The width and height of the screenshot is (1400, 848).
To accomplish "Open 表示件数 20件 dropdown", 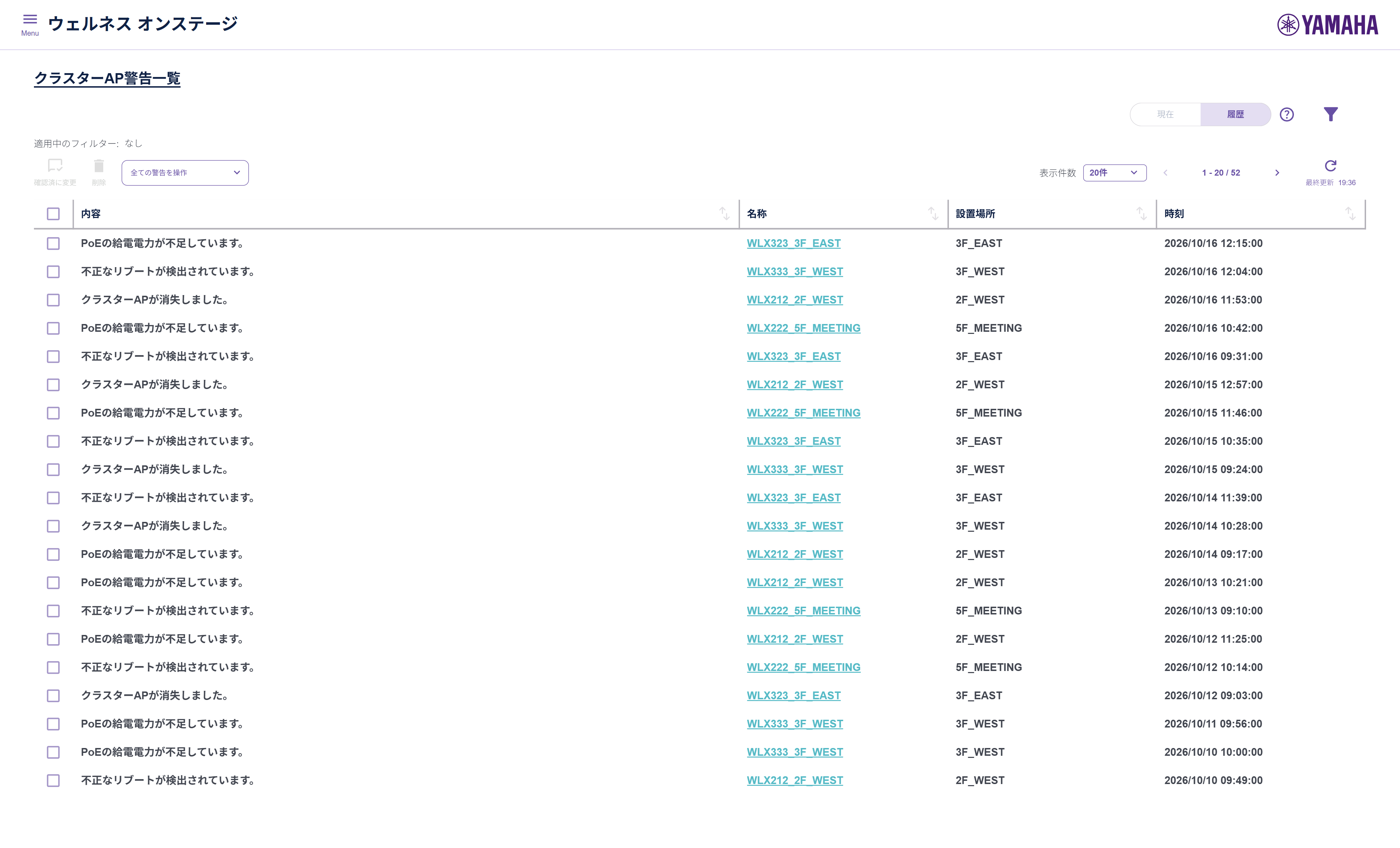I will pos(1114,173).
